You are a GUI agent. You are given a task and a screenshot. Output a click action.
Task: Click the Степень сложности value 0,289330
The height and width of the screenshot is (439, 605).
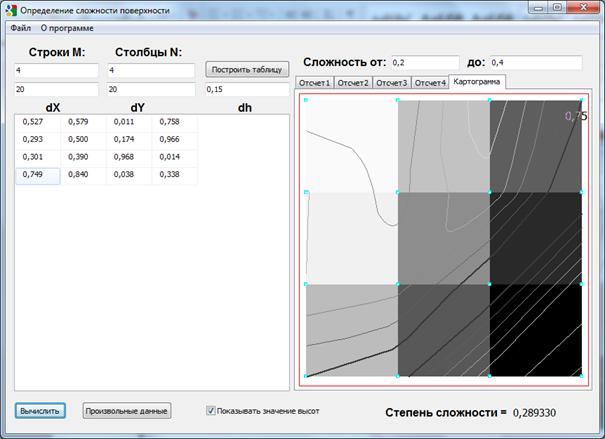tap(534, 413)
